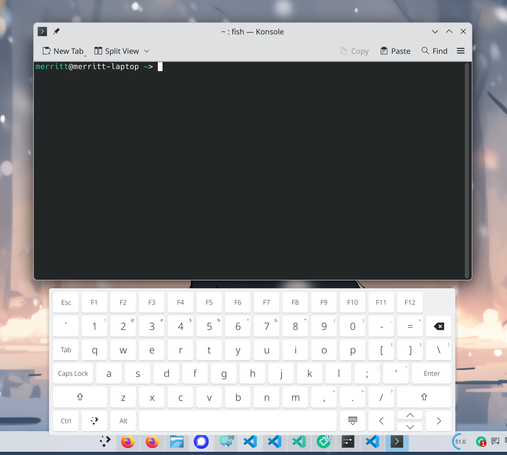The image size is (507, 455).
Task: Open the dark sliders app icon in taskbar
Action: coord(348,442)
